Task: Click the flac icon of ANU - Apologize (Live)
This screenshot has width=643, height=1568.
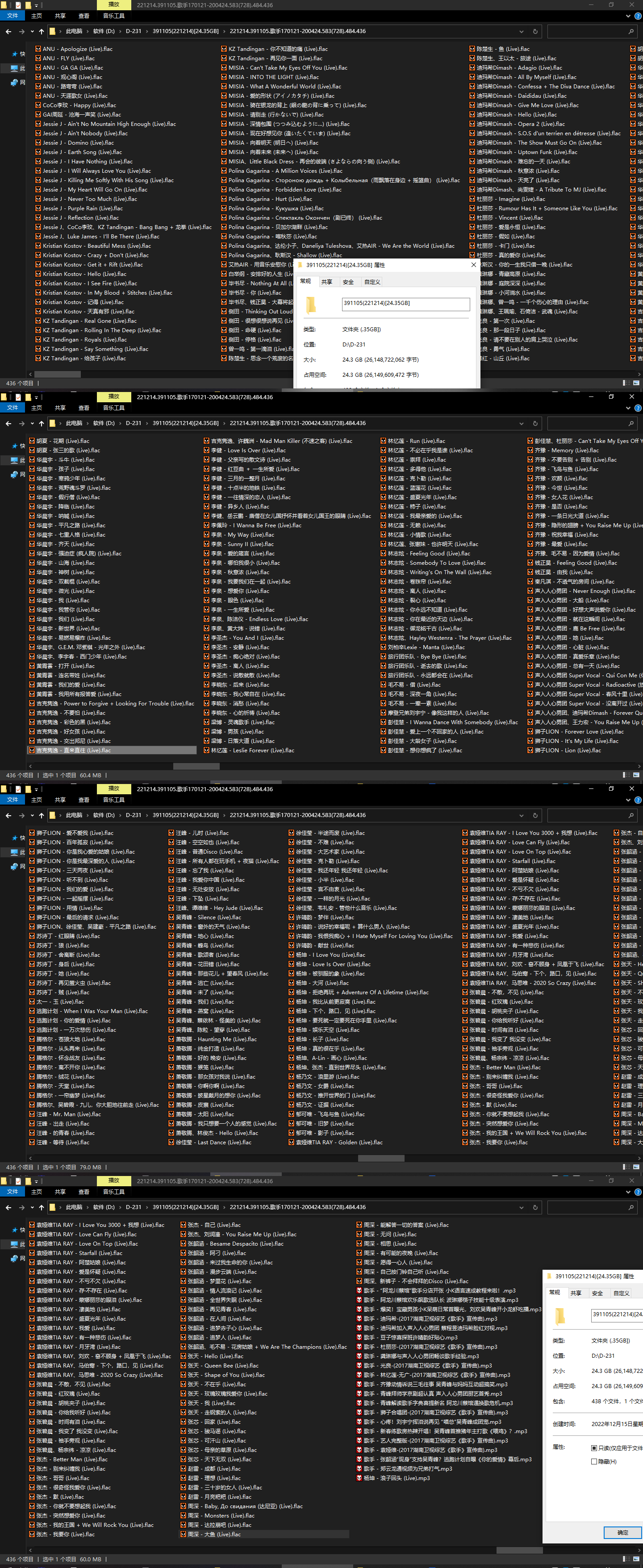Action: click(x=38, y=49)
